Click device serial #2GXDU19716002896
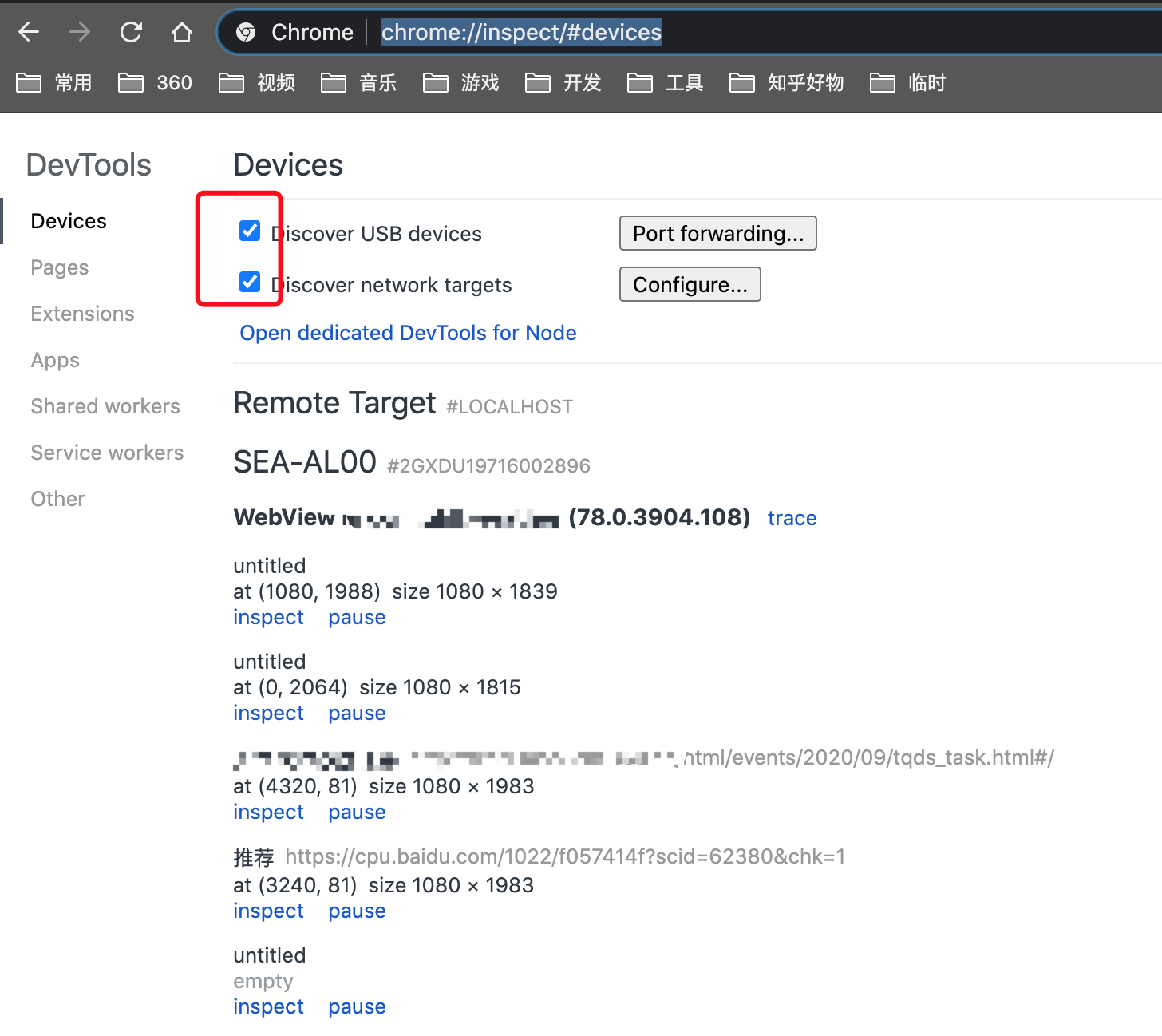This screenshot has height=1036, width=1162. pyautogui.click(x=488, y=465)
